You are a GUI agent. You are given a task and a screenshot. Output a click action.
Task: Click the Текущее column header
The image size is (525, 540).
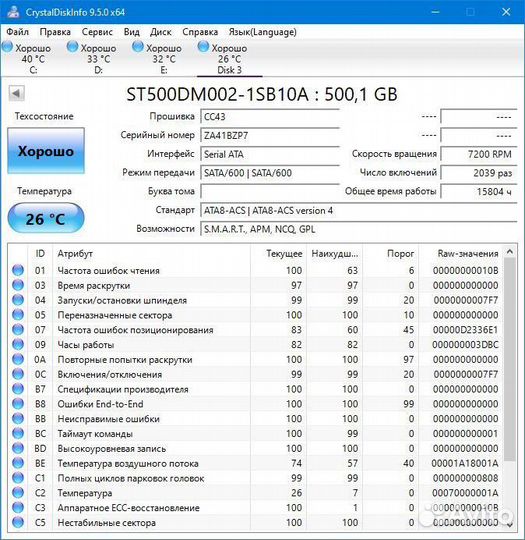(279, 253)
